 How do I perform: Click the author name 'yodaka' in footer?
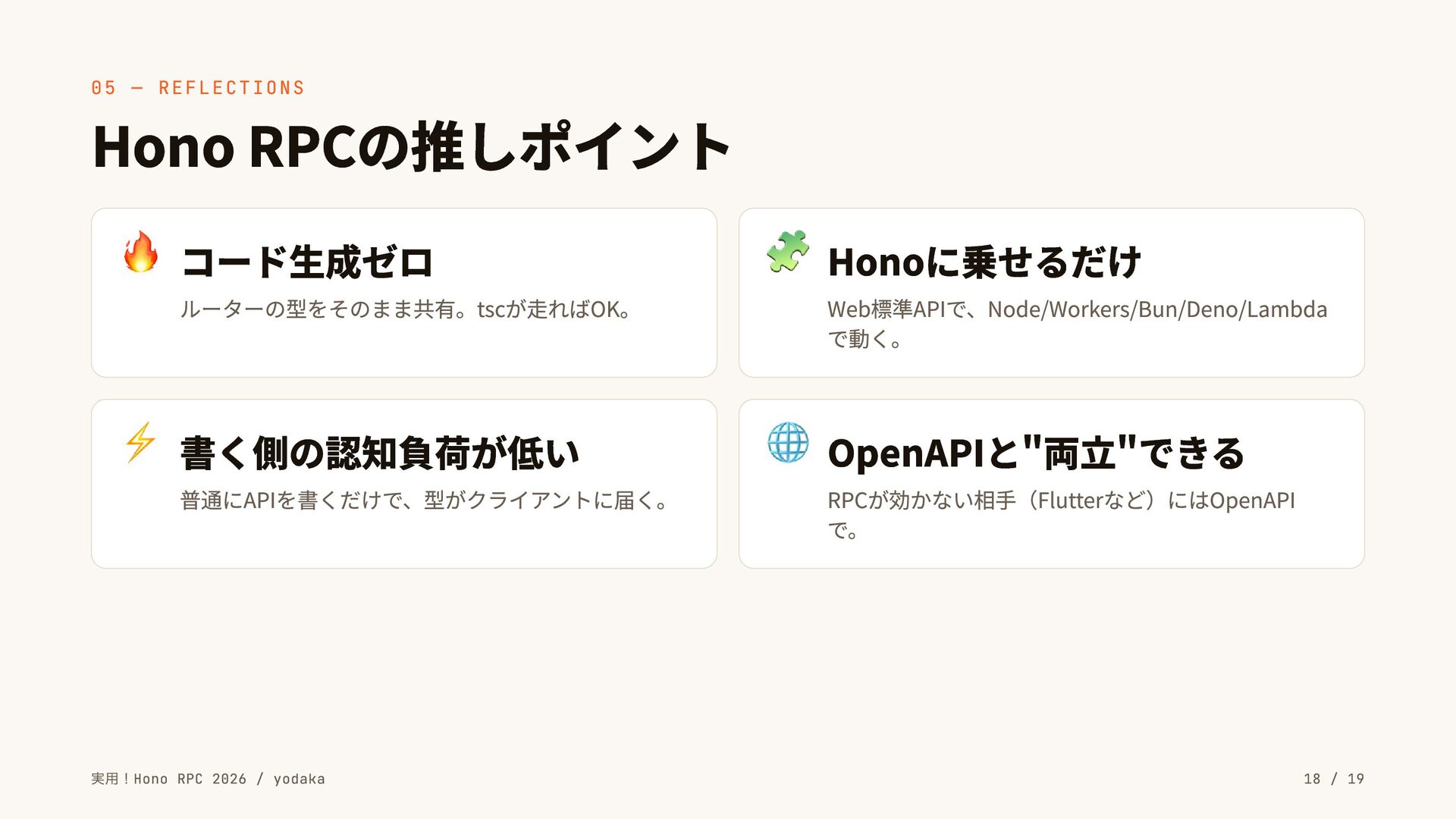click(x=299, y=779)
